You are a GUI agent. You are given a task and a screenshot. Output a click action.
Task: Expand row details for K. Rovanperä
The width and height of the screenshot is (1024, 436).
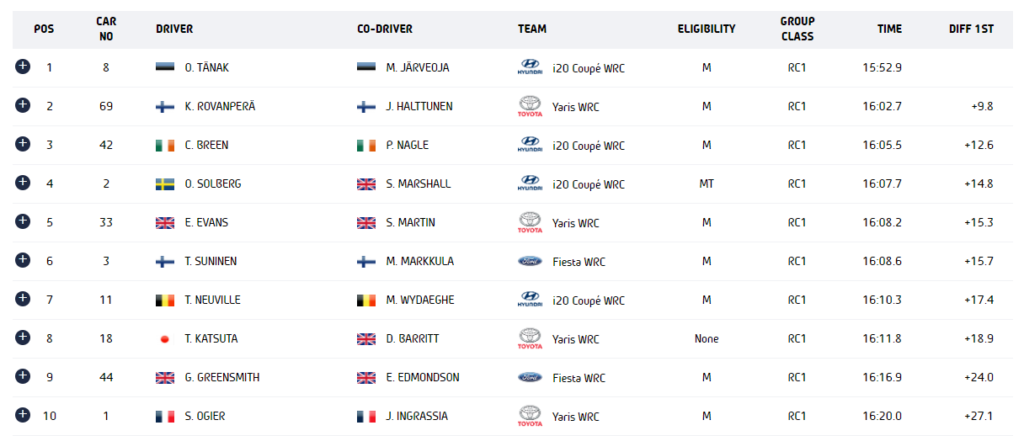(x=22, y=105)
